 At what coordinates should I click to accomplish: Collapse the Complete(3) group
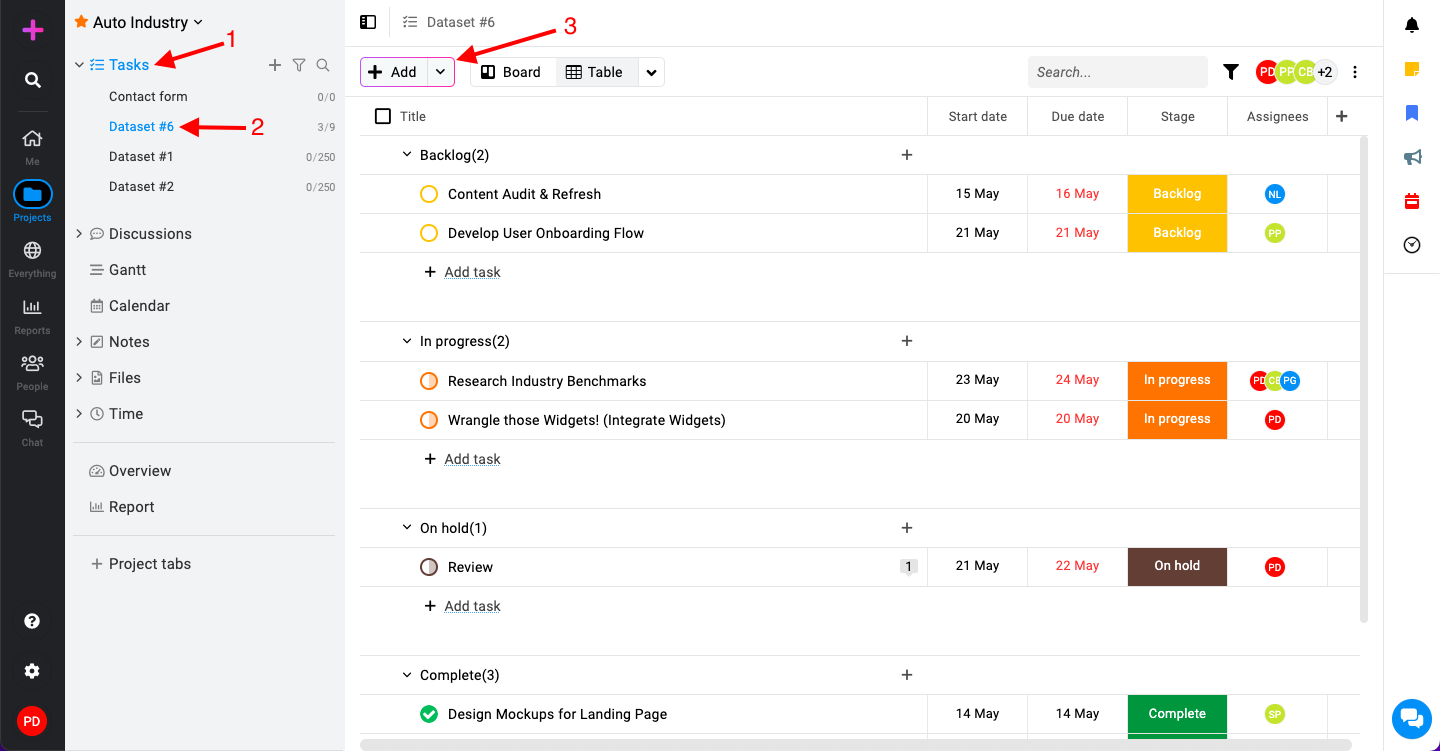[407, 675]
